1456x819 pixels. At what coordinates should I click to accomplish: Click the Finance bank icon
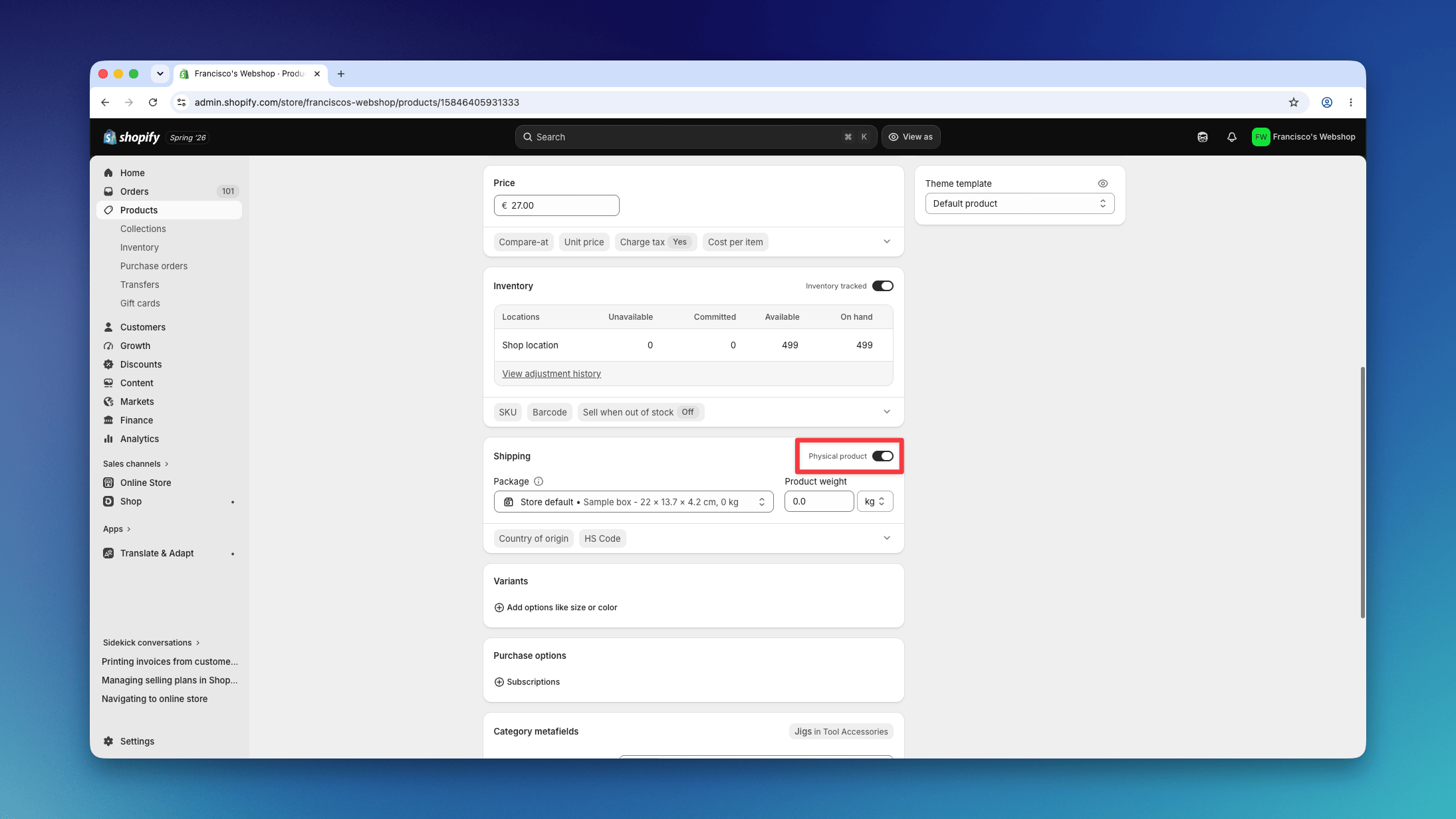[x=108, y=420]
